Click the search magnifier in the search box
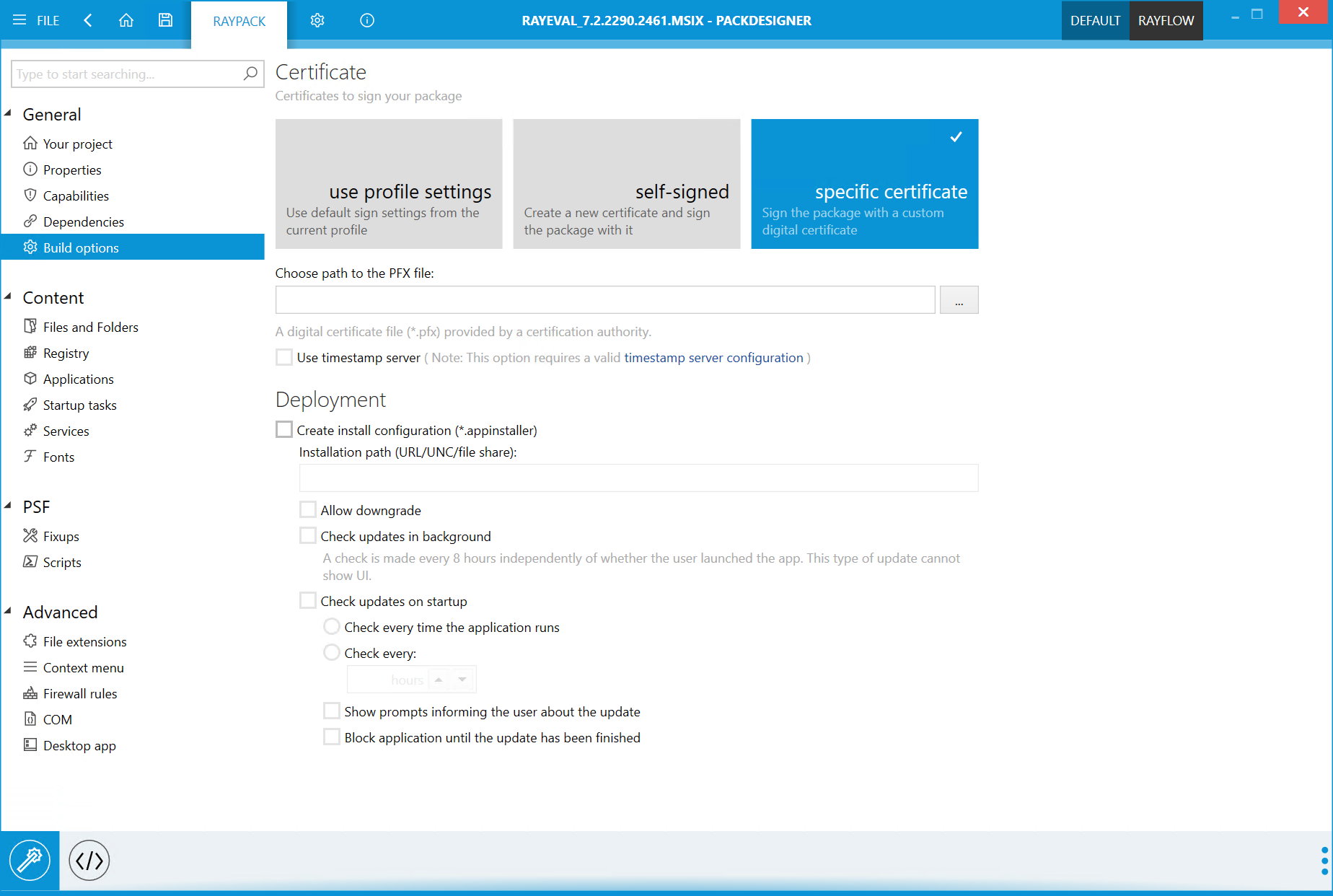This screenshot has height=896, width=1333. click(250, 74)
